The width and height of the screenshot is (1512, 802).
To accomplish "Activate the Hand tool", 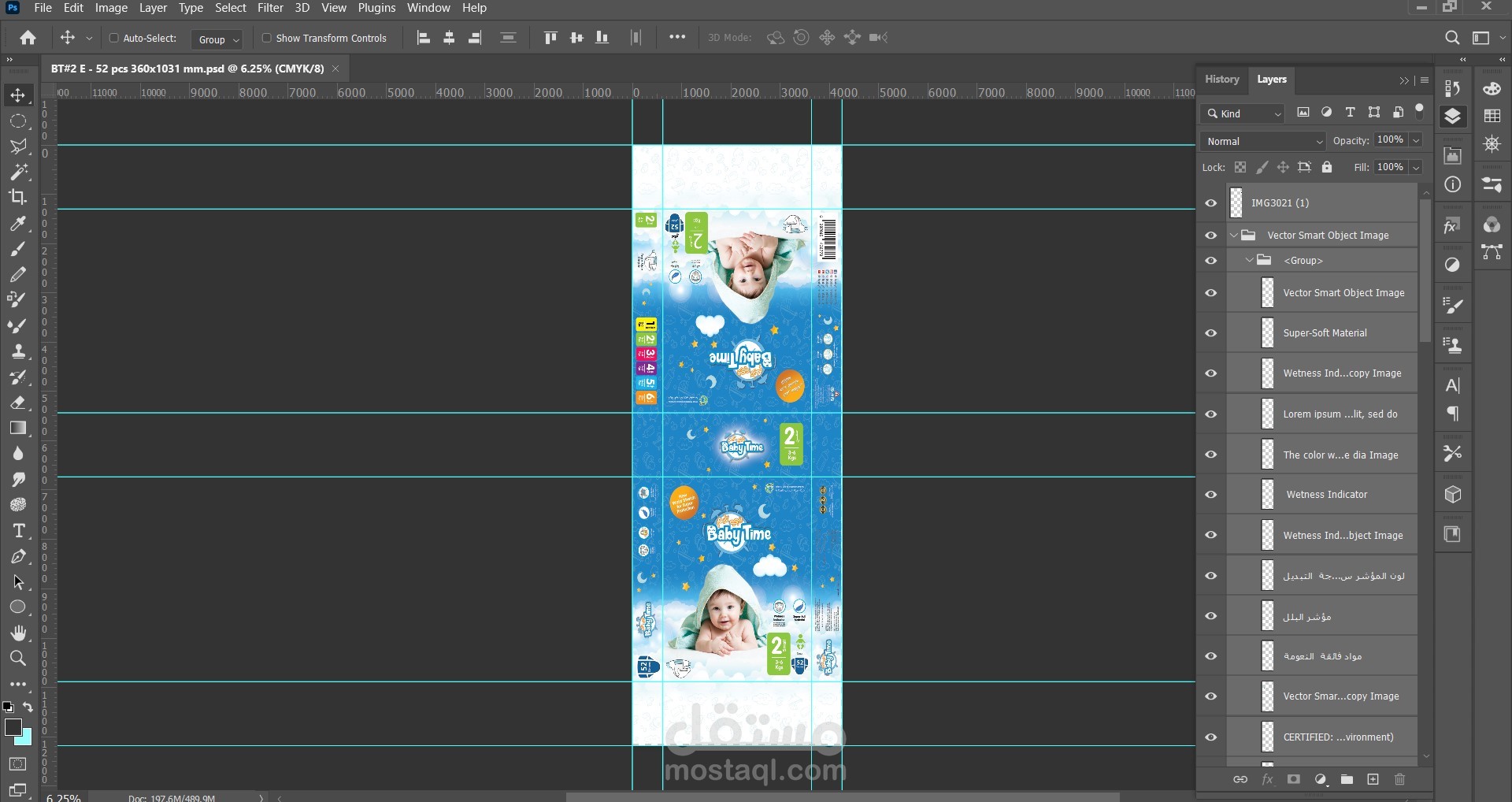I will pyautogui.click(x=18, y=633).
